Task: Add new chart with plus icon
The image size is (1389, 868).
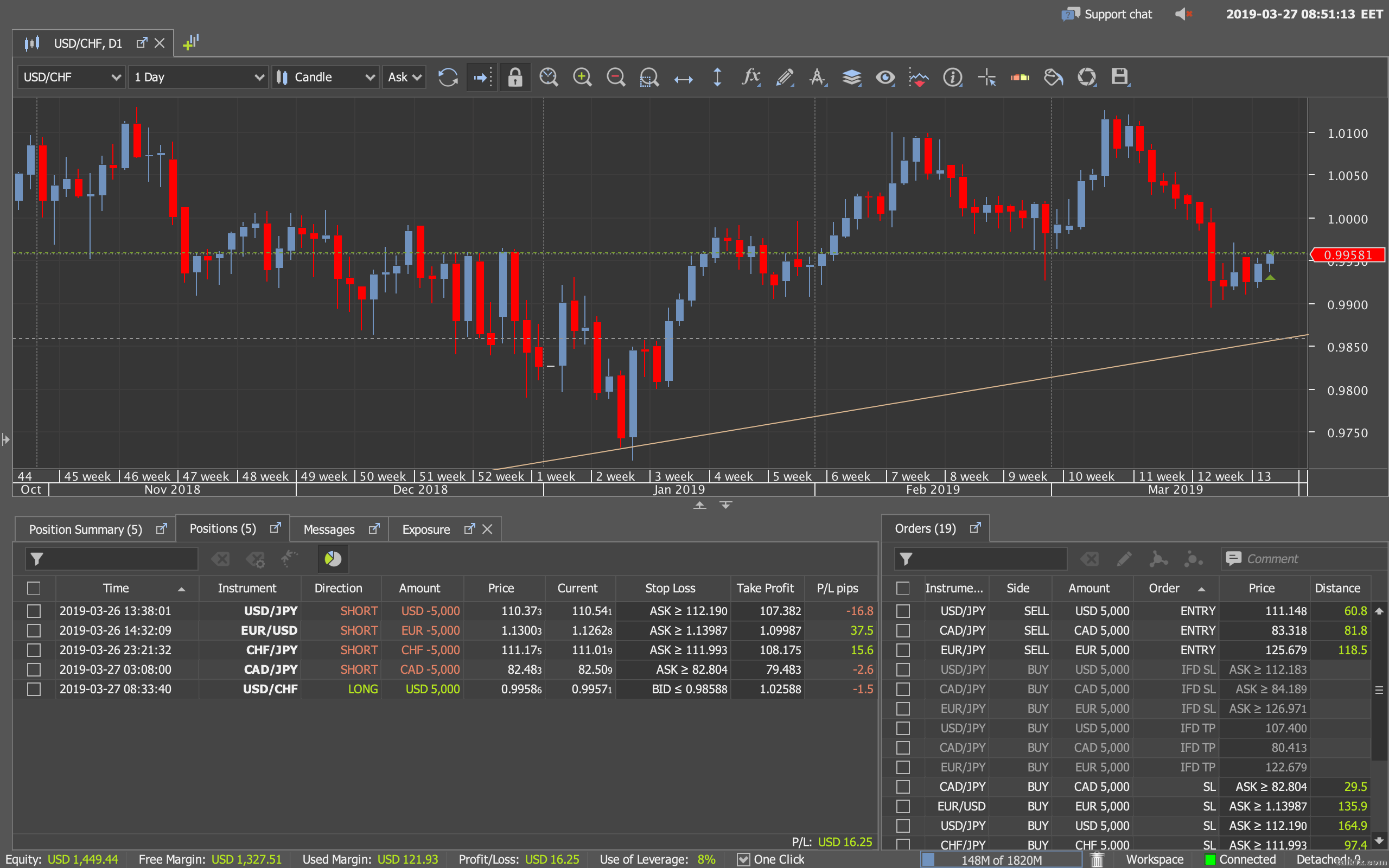Action: [190, 42]
